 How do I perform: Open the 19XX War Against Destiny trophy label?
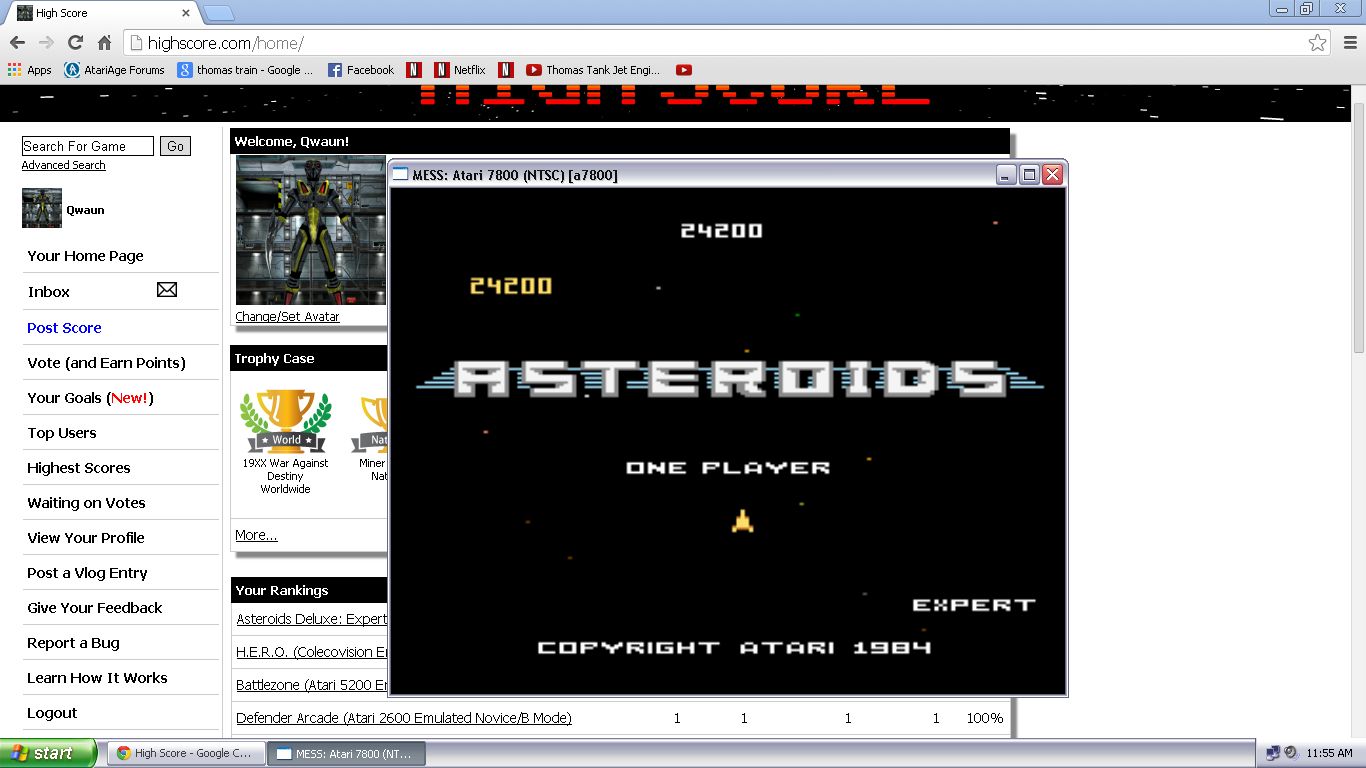(286, 476)
